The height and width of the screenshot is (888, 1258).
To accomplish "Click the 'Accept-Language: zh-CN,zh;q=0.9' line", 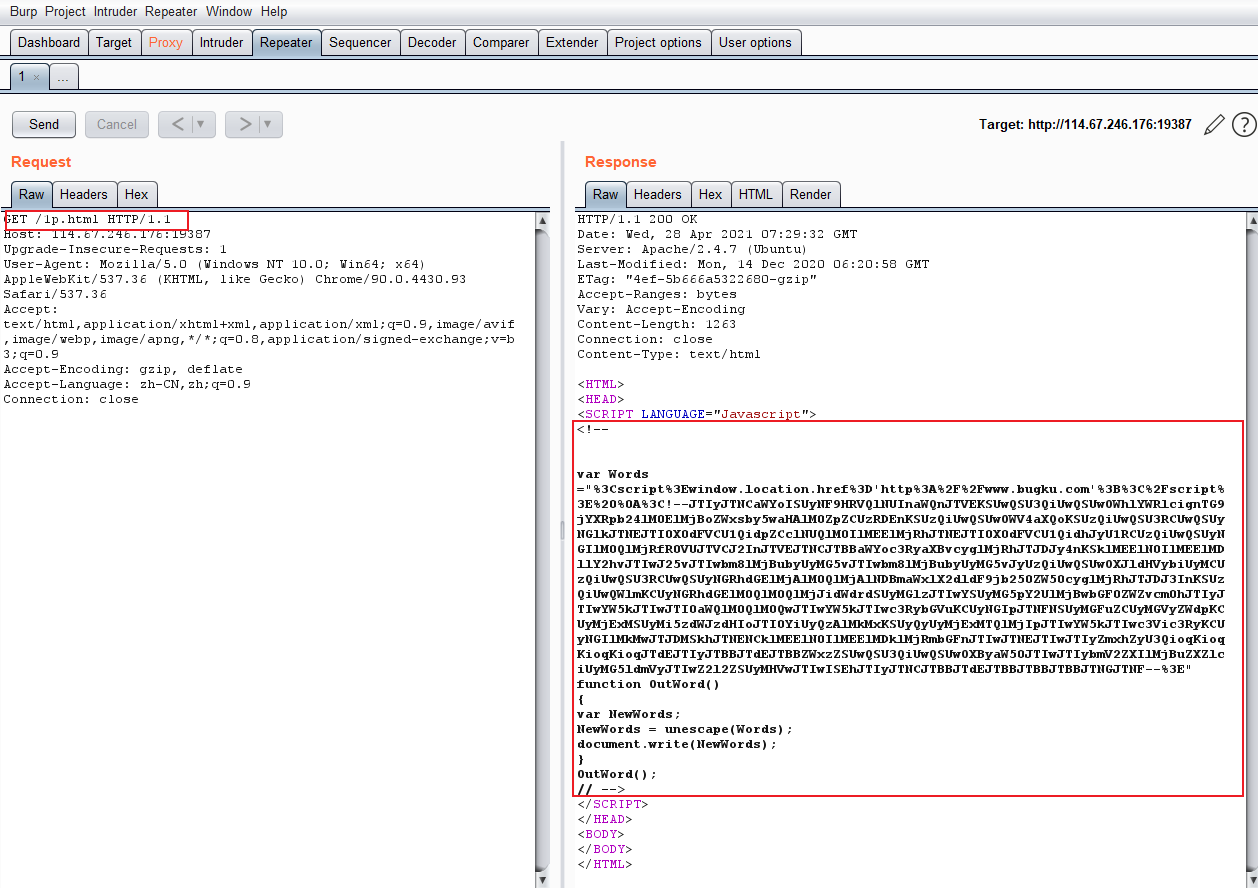I will (x=127, y=384).
